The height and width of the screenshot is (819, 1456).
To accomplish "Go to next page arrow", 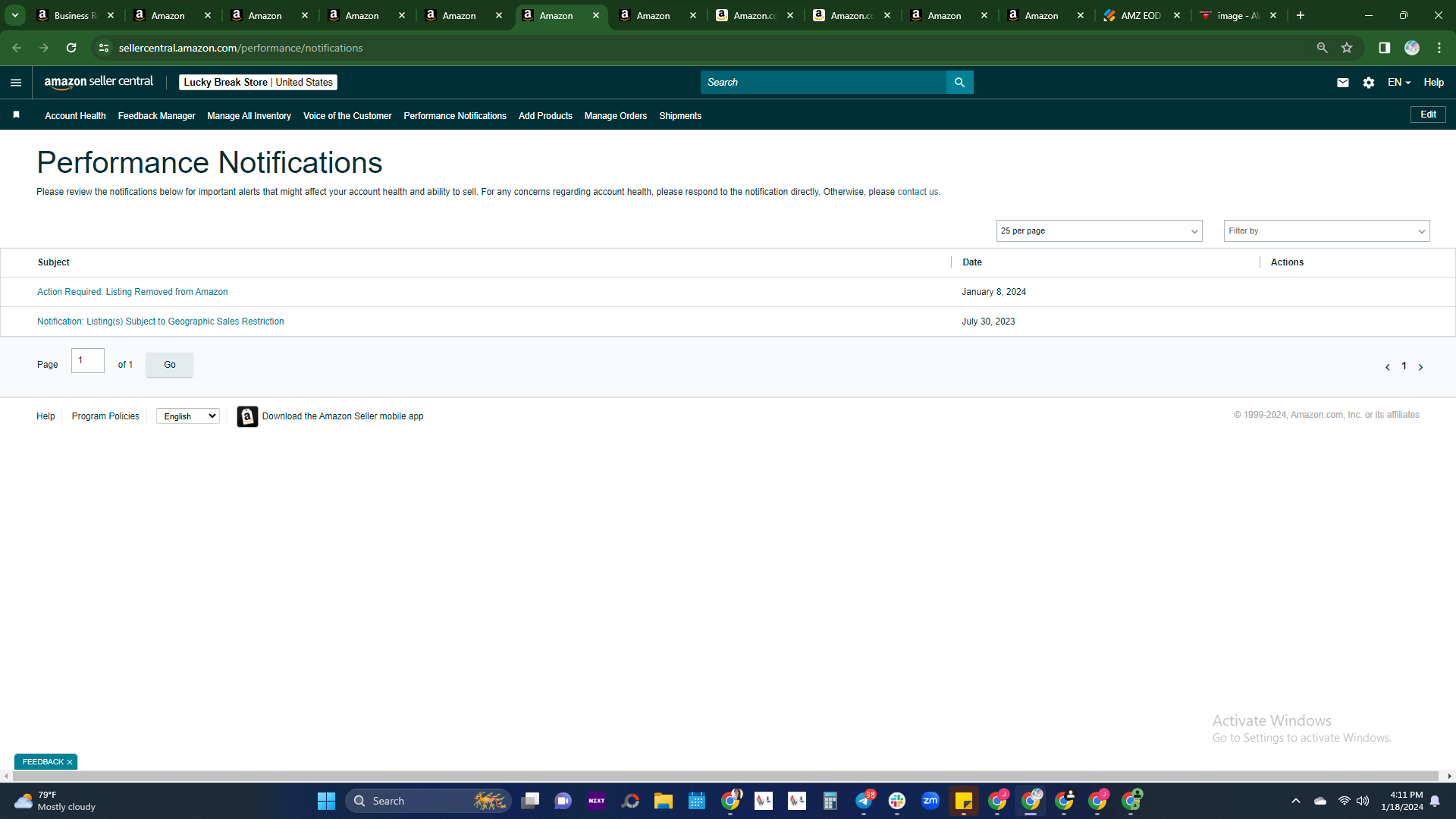I will click(1421, 367).
